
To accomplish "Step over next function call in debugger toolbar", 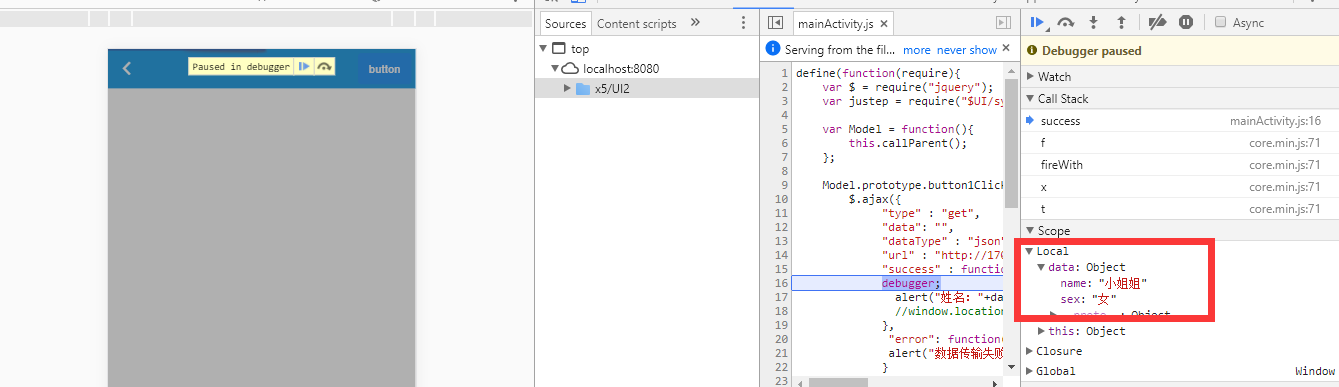I will tap(1066, 22).
